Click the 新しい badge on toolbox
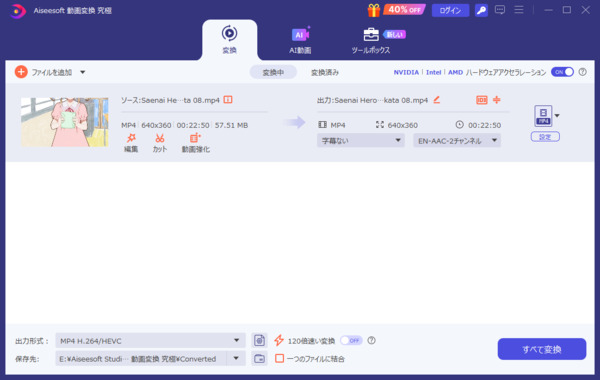Screen dimensions: 600x380 pyautogui.click(x=395, y=35)
